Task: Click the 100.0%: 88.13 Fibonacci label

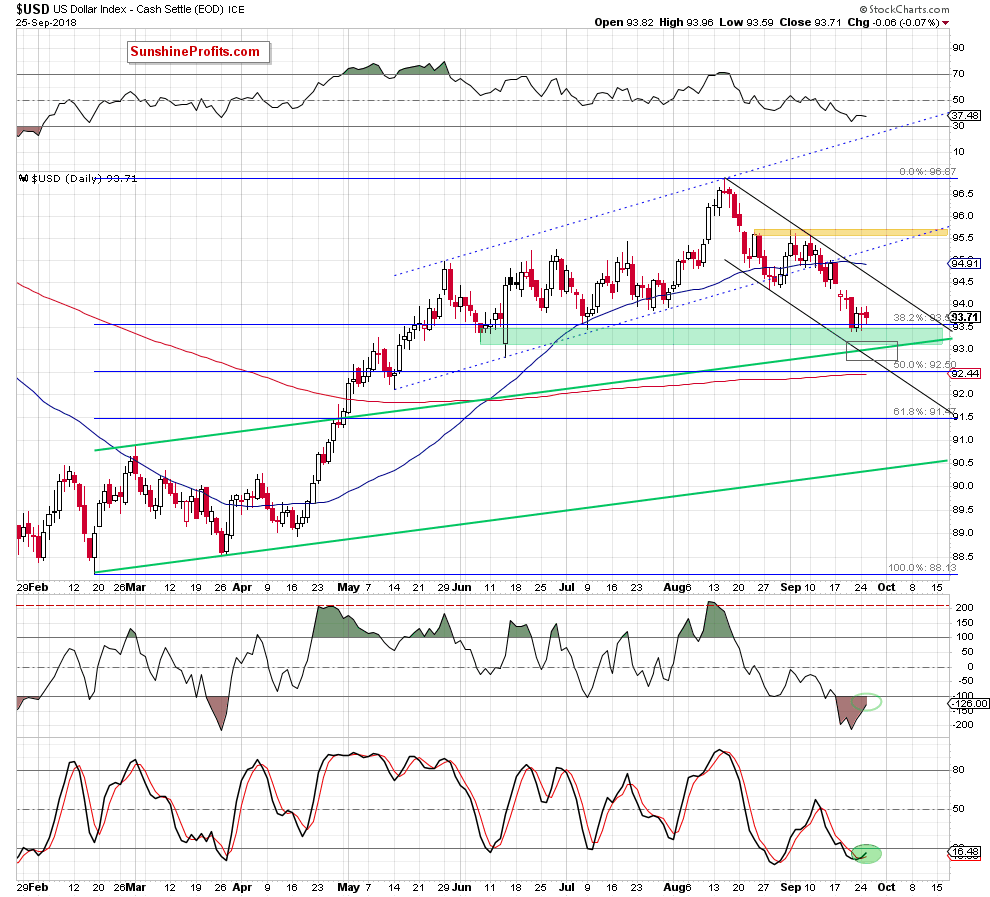Action: [x=922, y=567]
